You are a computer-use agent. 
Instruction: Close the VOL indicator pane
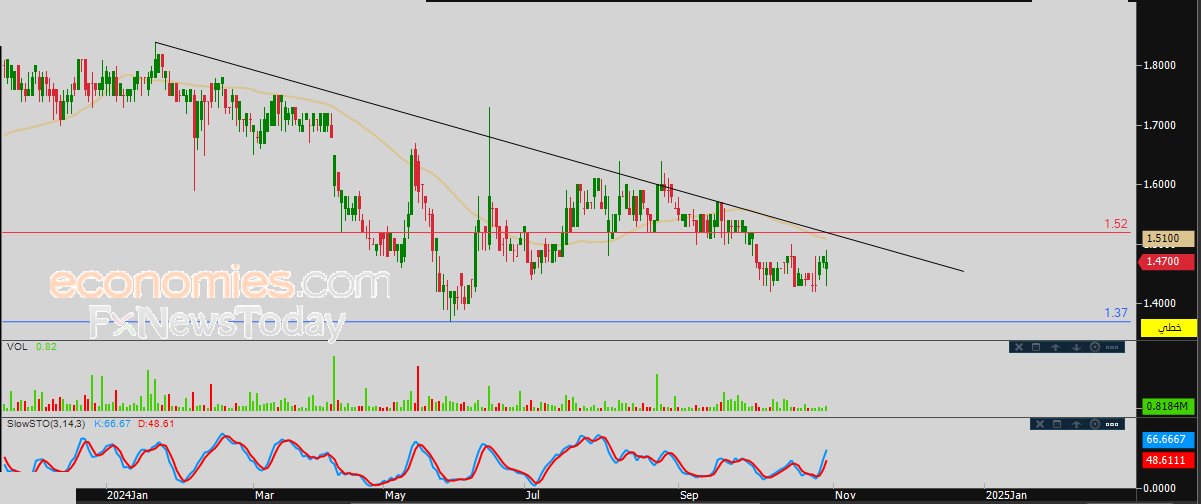[1019, 347]
